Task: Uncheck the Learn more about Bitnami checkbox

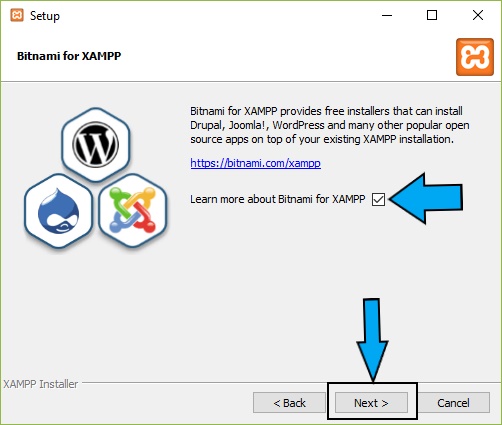Action: (378, 199)
